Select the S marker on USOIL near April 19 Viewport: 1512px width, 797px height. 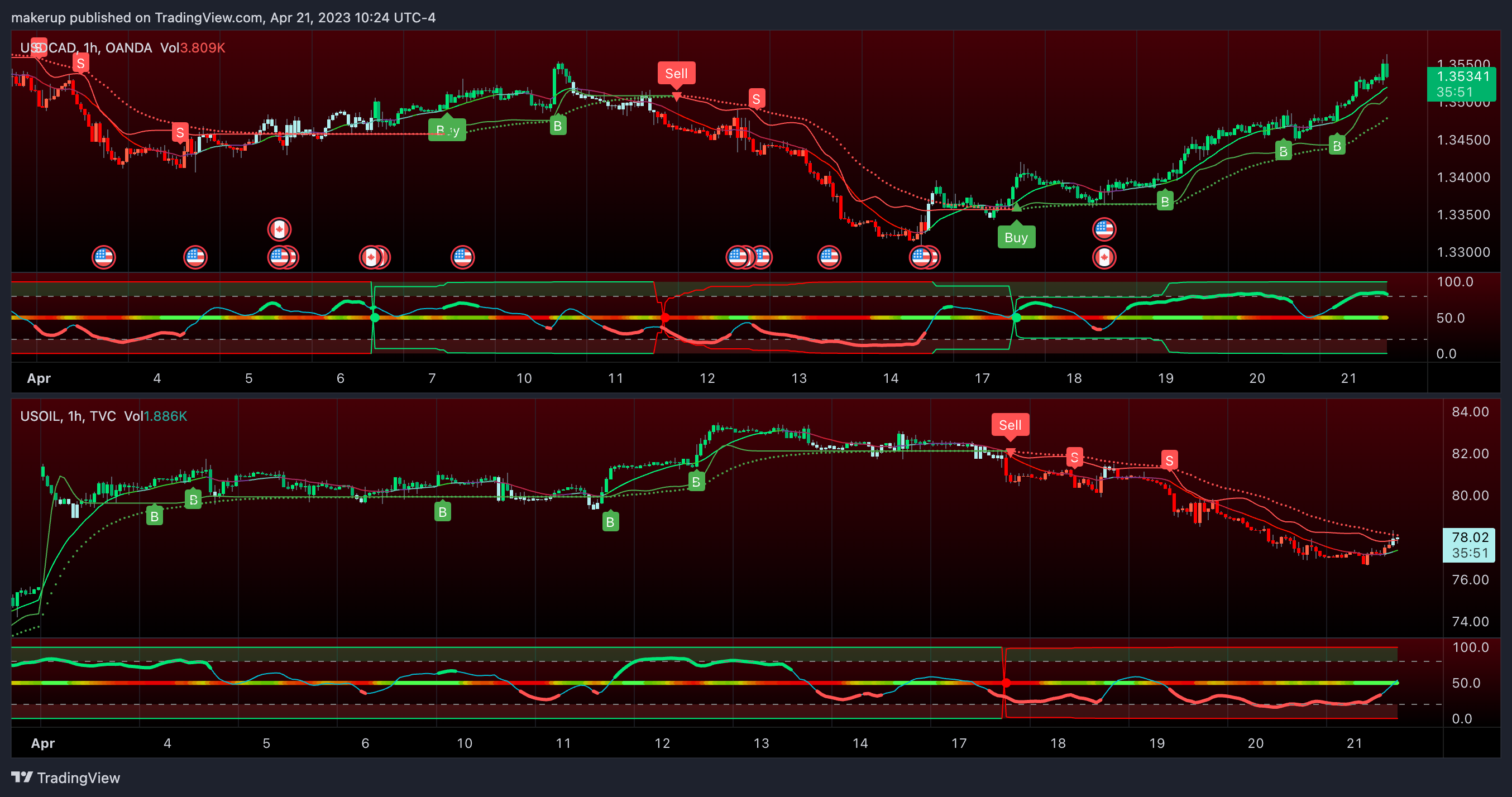(1169, 460)
